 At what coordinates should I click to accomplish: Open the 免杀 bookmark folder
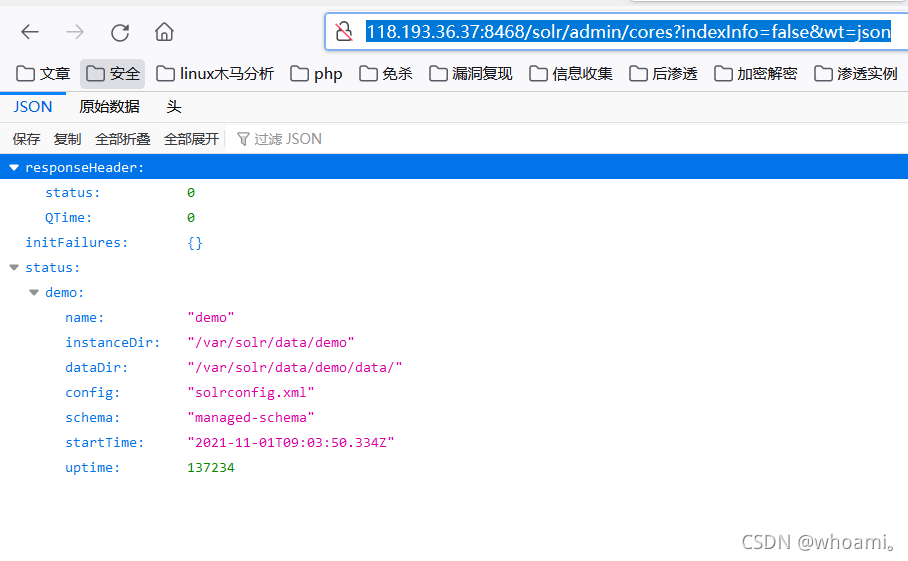(386, 74)
